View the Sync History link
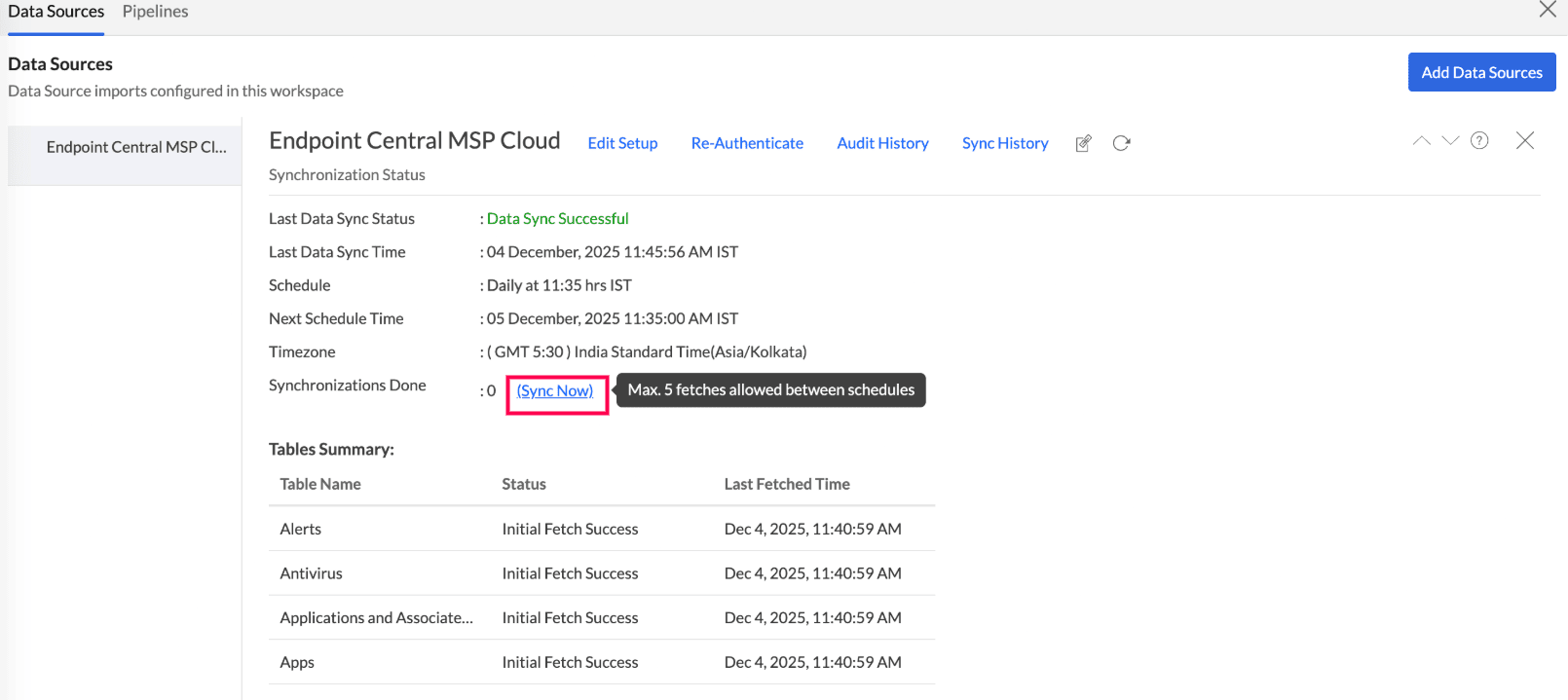Image resolution: width=1568 pixels, height=700 pixels. pyautogui.click(x=1005, y=143)
